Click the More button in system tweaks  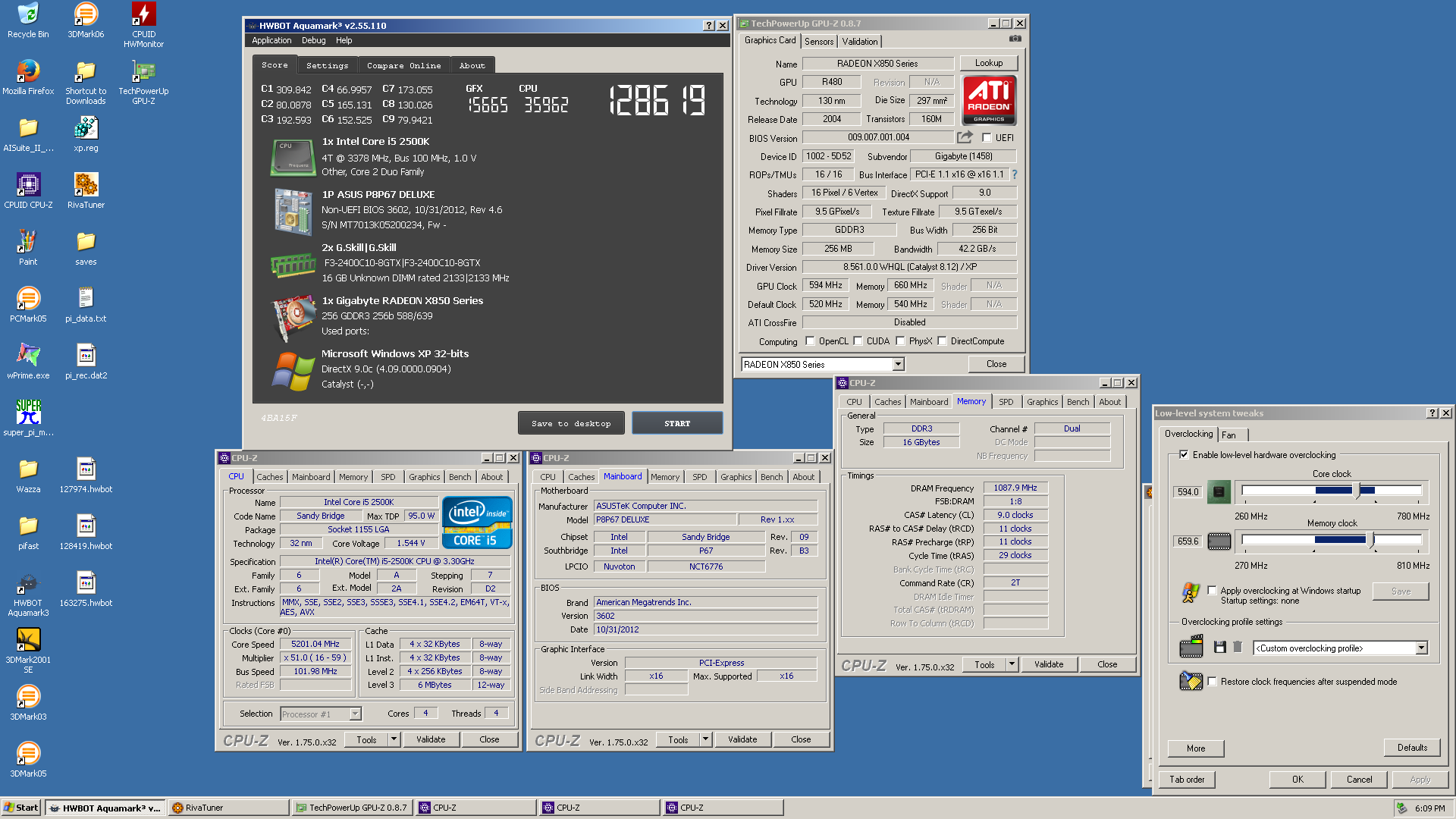pyautogui.click(x=1196, y=748)
